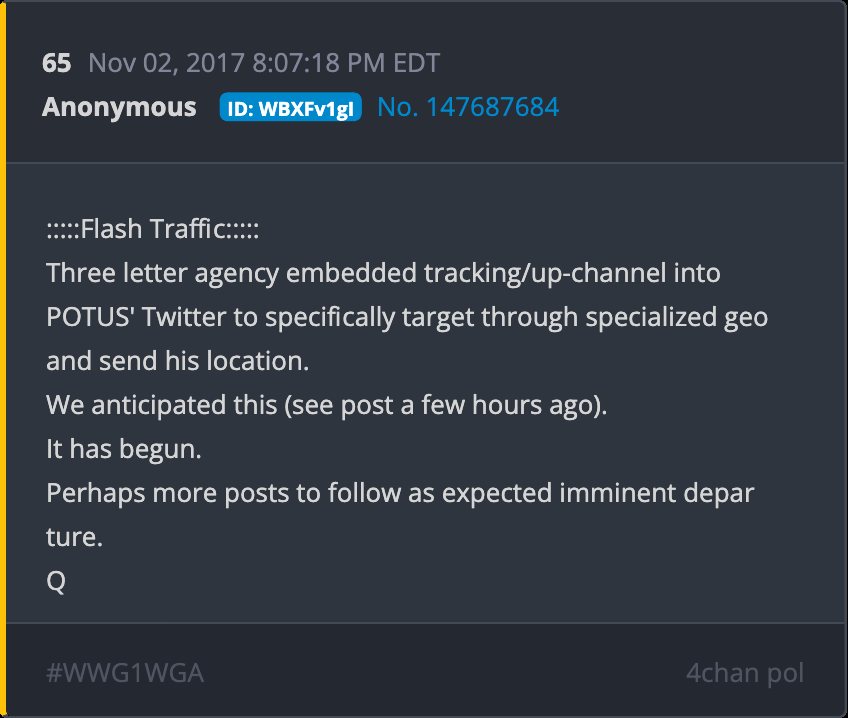Click the 4chan pol source label
The width and height of the screenshot is (848, 718).
(745, 673)
